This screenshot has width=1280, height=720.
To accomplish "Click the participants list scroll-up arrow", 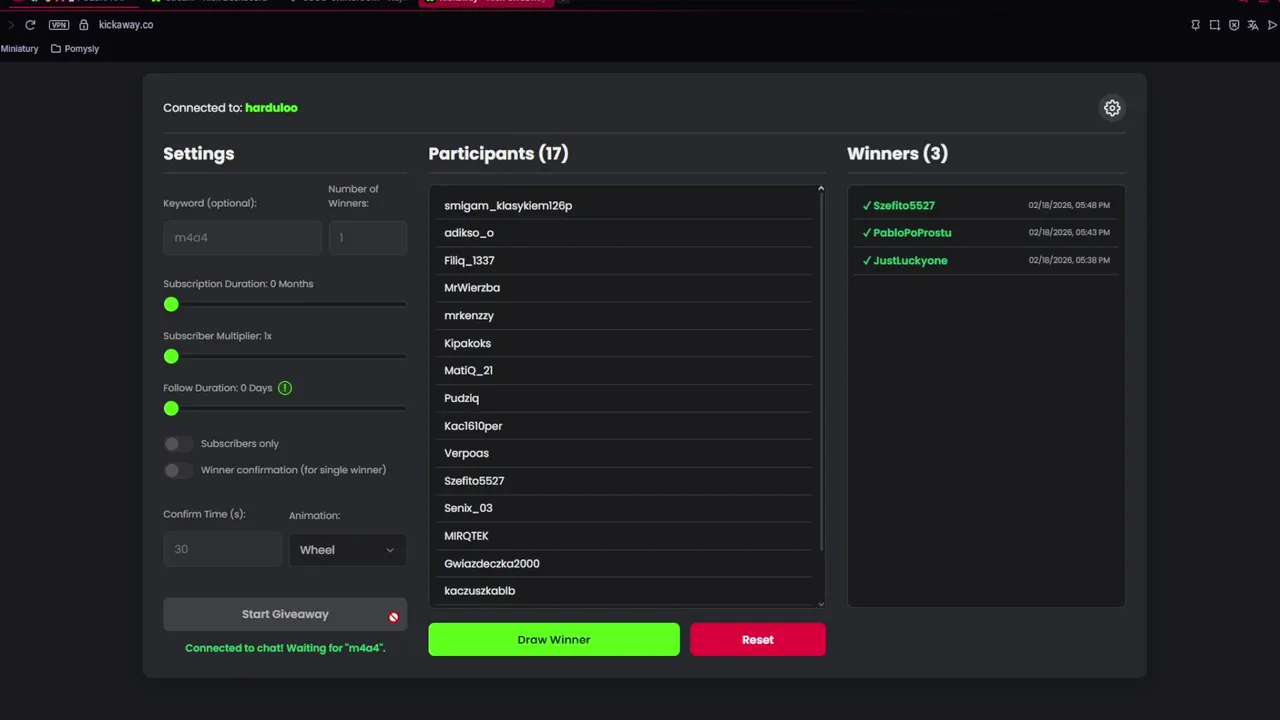I will (821, 189).
